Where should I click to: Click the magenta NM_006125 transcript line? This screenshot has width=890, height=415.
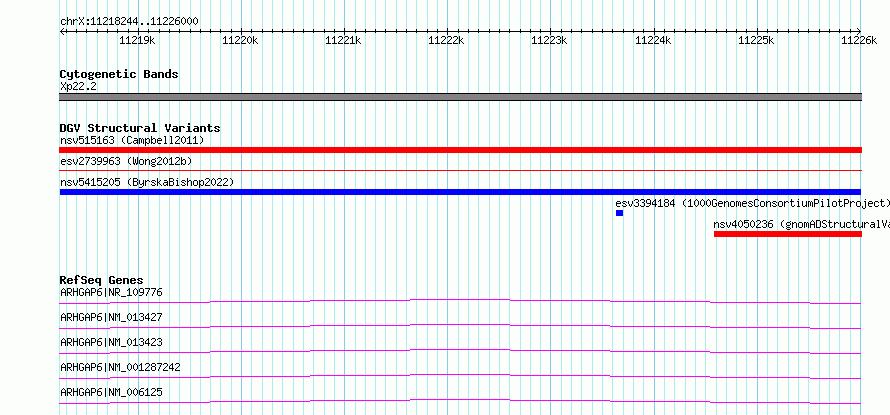tap(460, 401)
